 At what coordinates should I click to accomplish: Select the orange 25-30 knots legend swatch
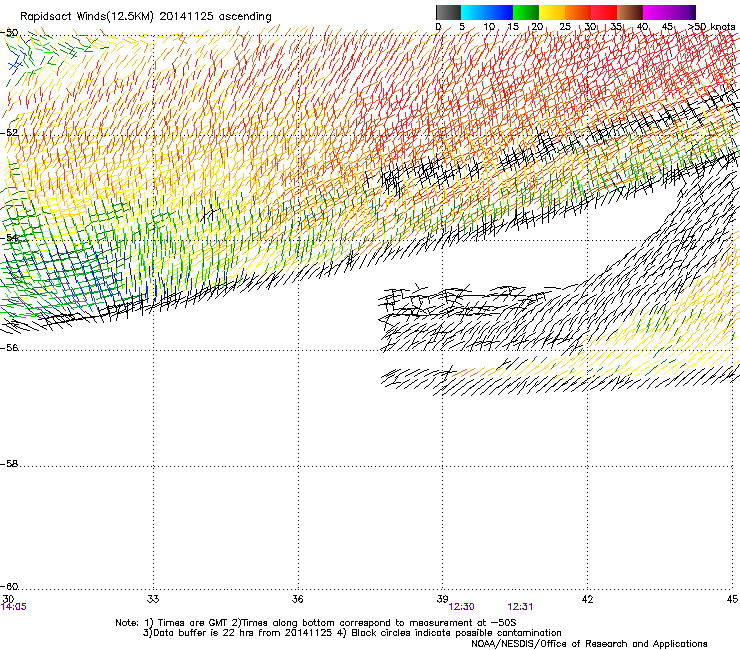point(578,12)
